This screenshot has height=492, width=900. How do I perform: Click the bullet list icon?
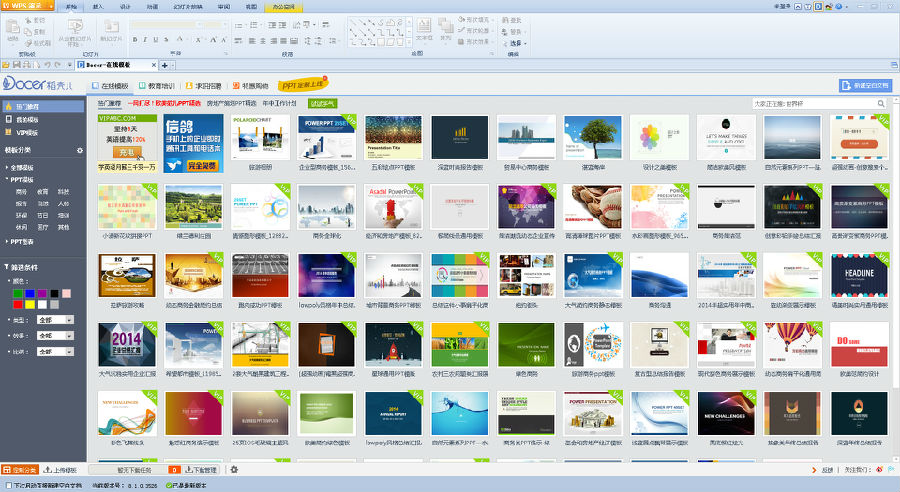[x=239, y=25]
